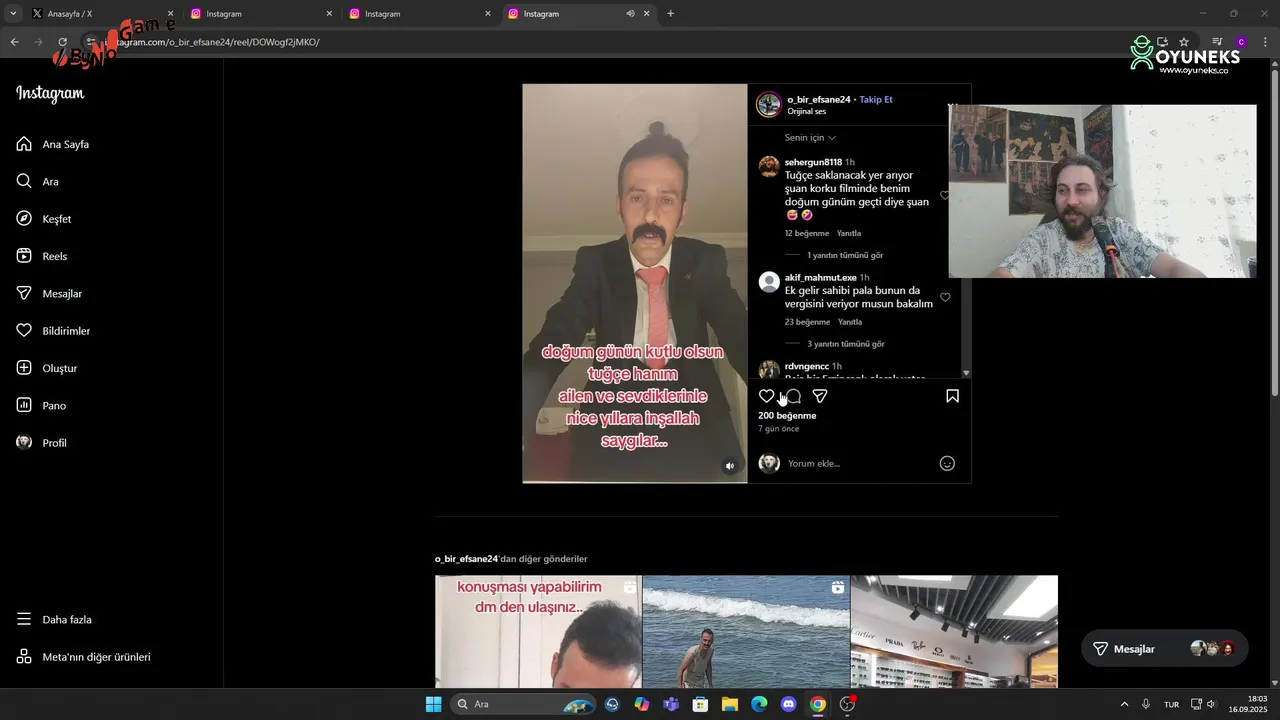Save the reel with bookmark icon

[x=952, y=396]
